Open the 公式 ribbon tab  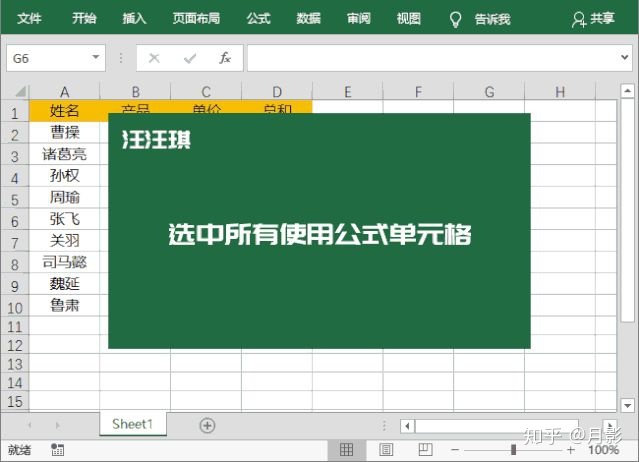(258, 18)
